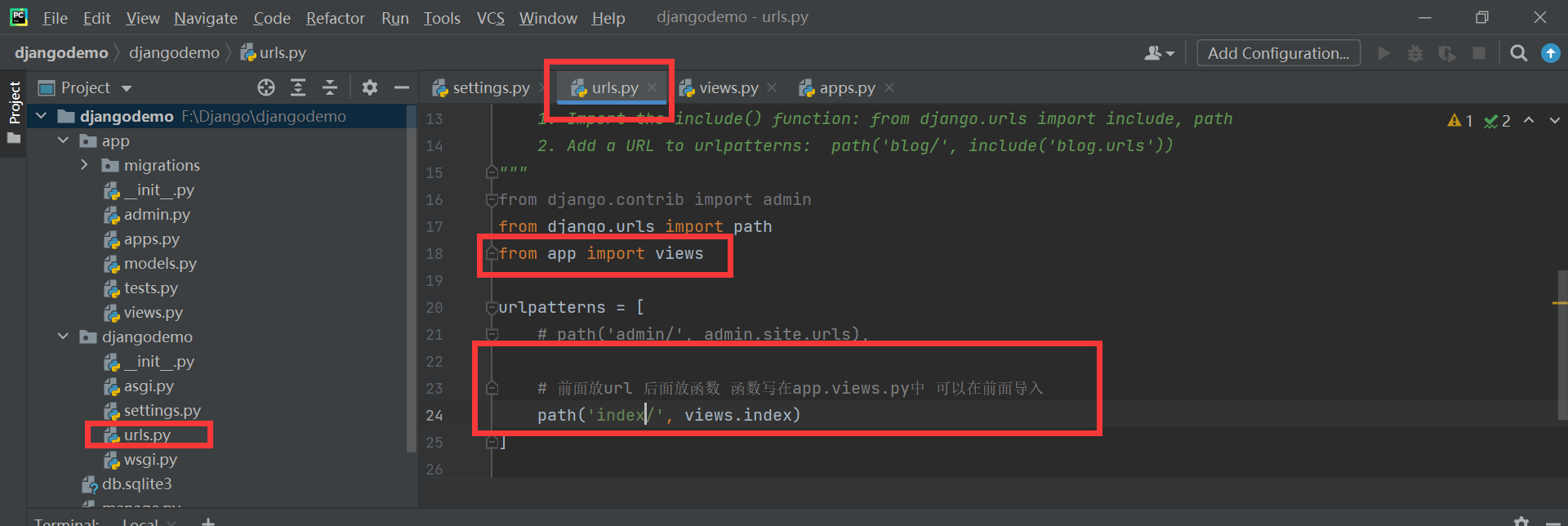Click line 18 'from app import views'
Image resolution: width=1568 pixels, height=526 pixels.
coord(600,254)
